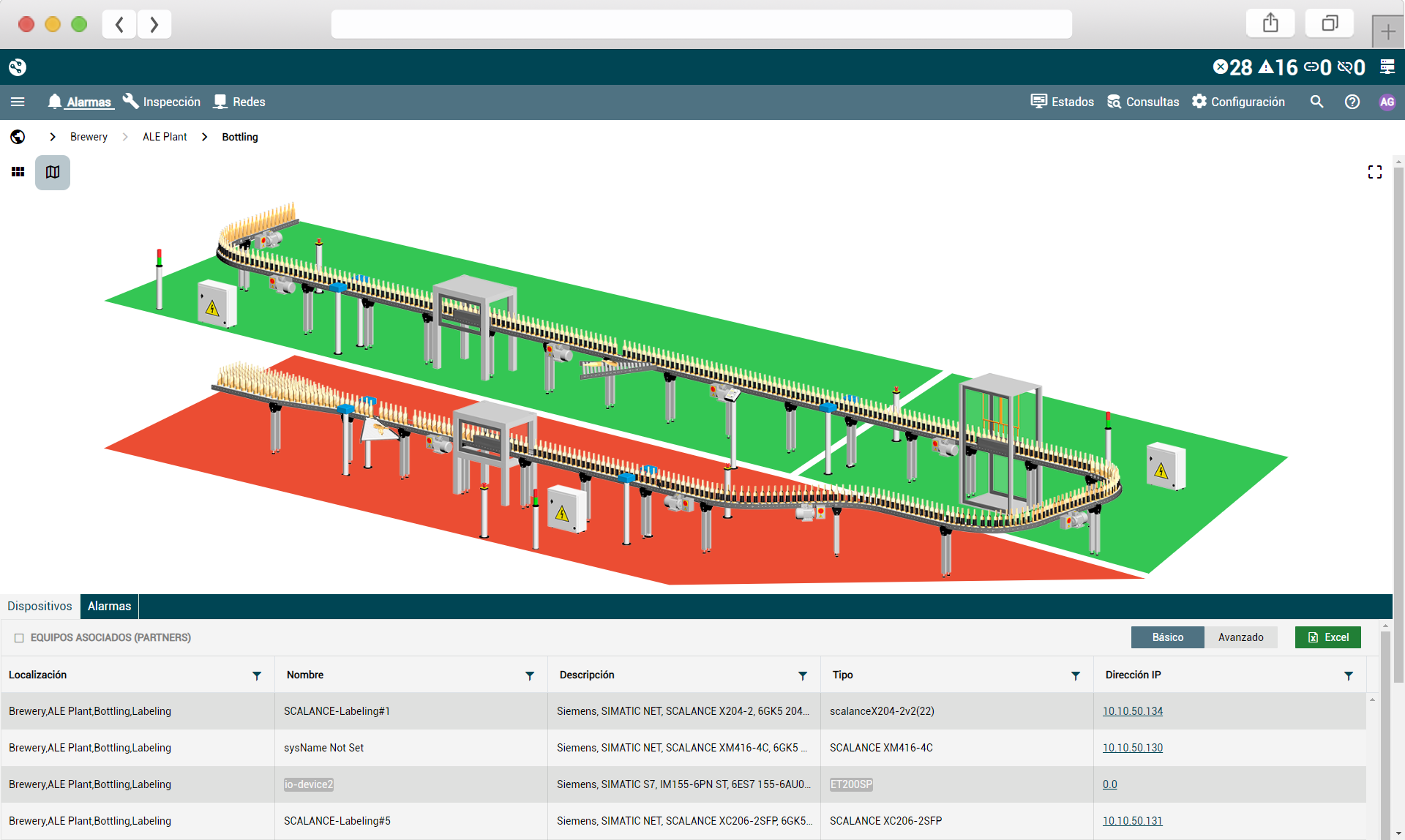
Task: Open filter for Descripción column
Action: 803,676
